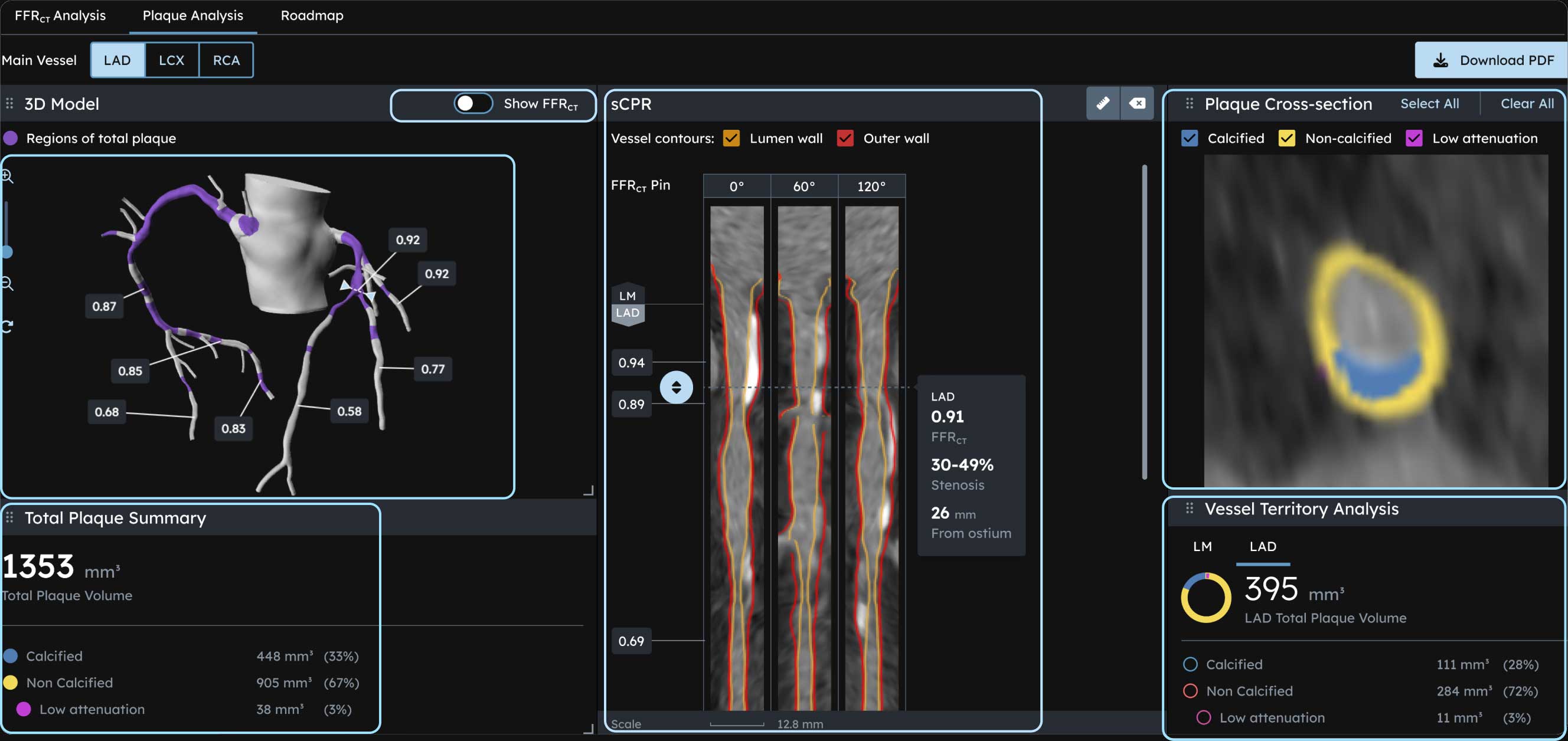Select All plaque cross-section overlays

tap(1430, 103)
